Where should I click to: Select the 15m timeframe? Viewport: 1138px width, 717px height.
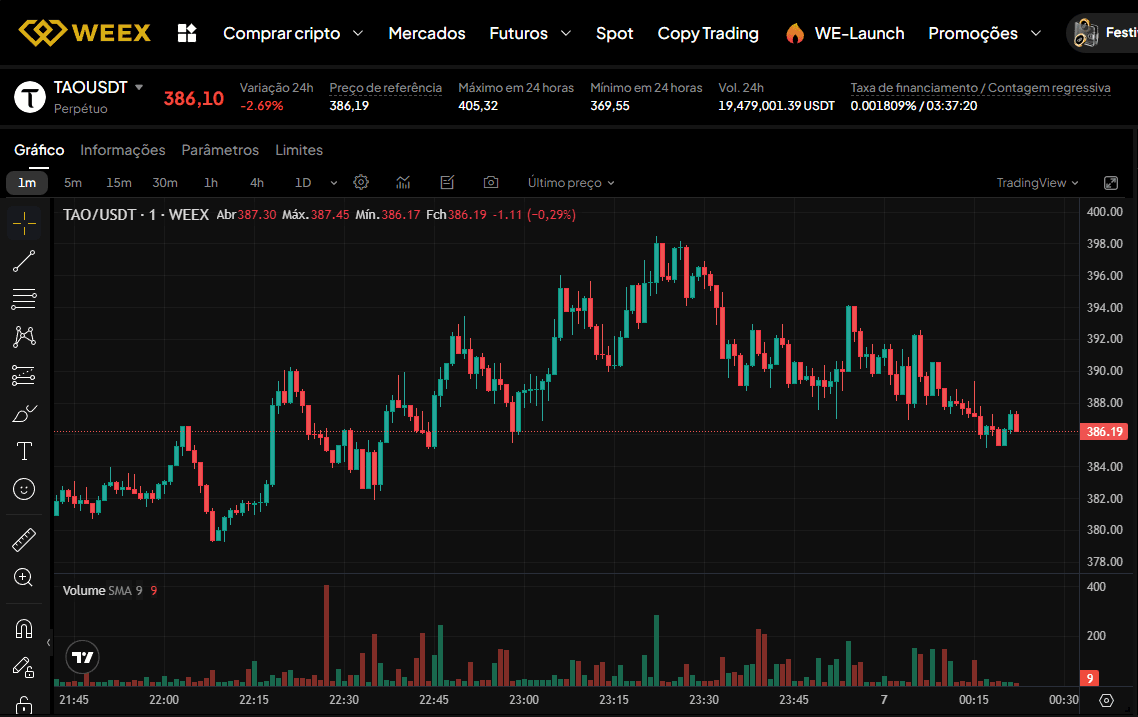(119, 183)
